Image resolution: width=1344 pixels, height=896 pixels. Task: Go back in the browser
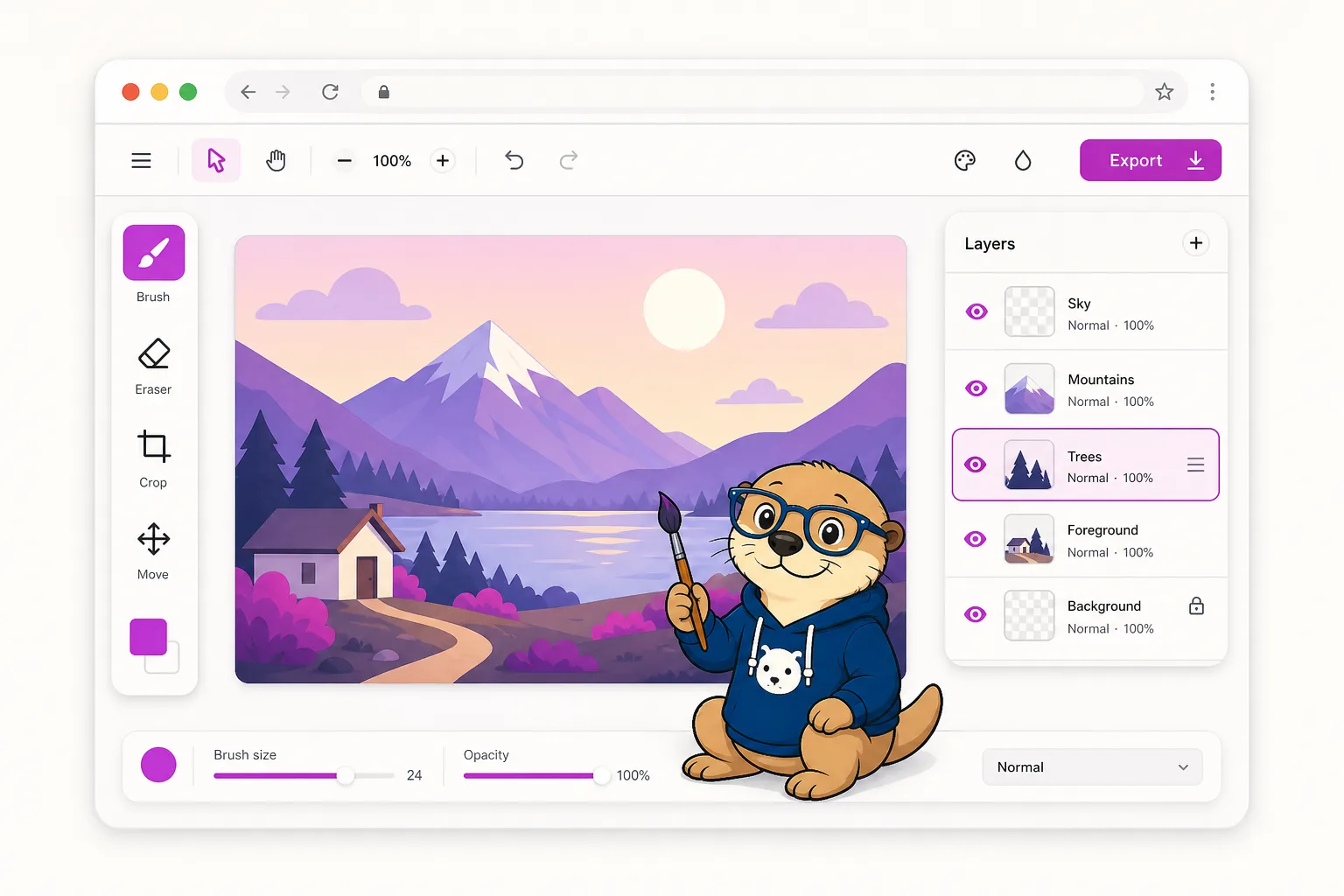pos(248,92)
